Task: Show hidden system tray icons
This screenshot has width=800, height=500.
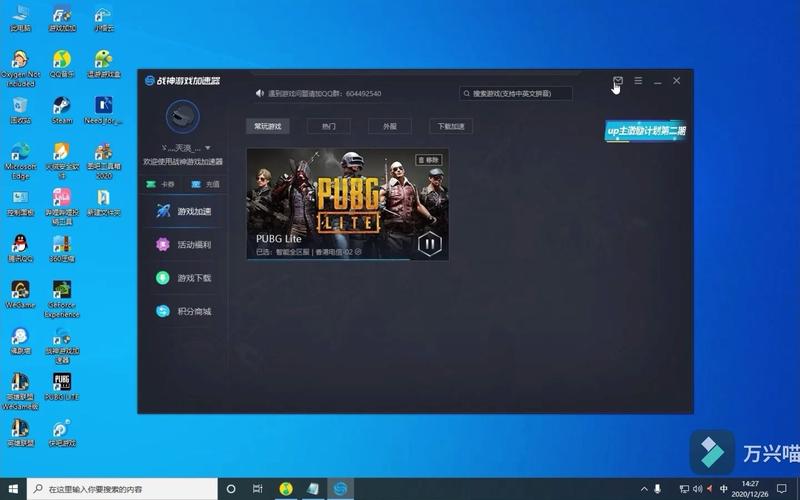Action: [644, 489]
